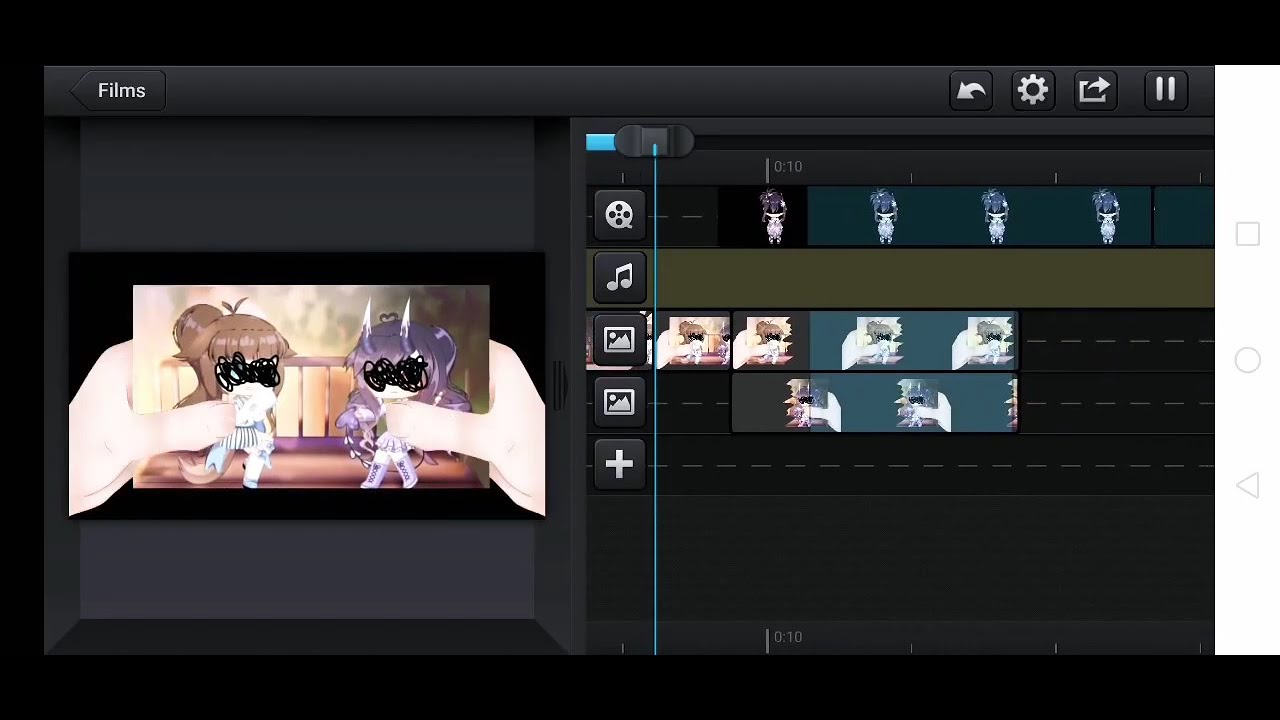Select the video track reel icon
The image size is (1280, 720).
[619, 215]
